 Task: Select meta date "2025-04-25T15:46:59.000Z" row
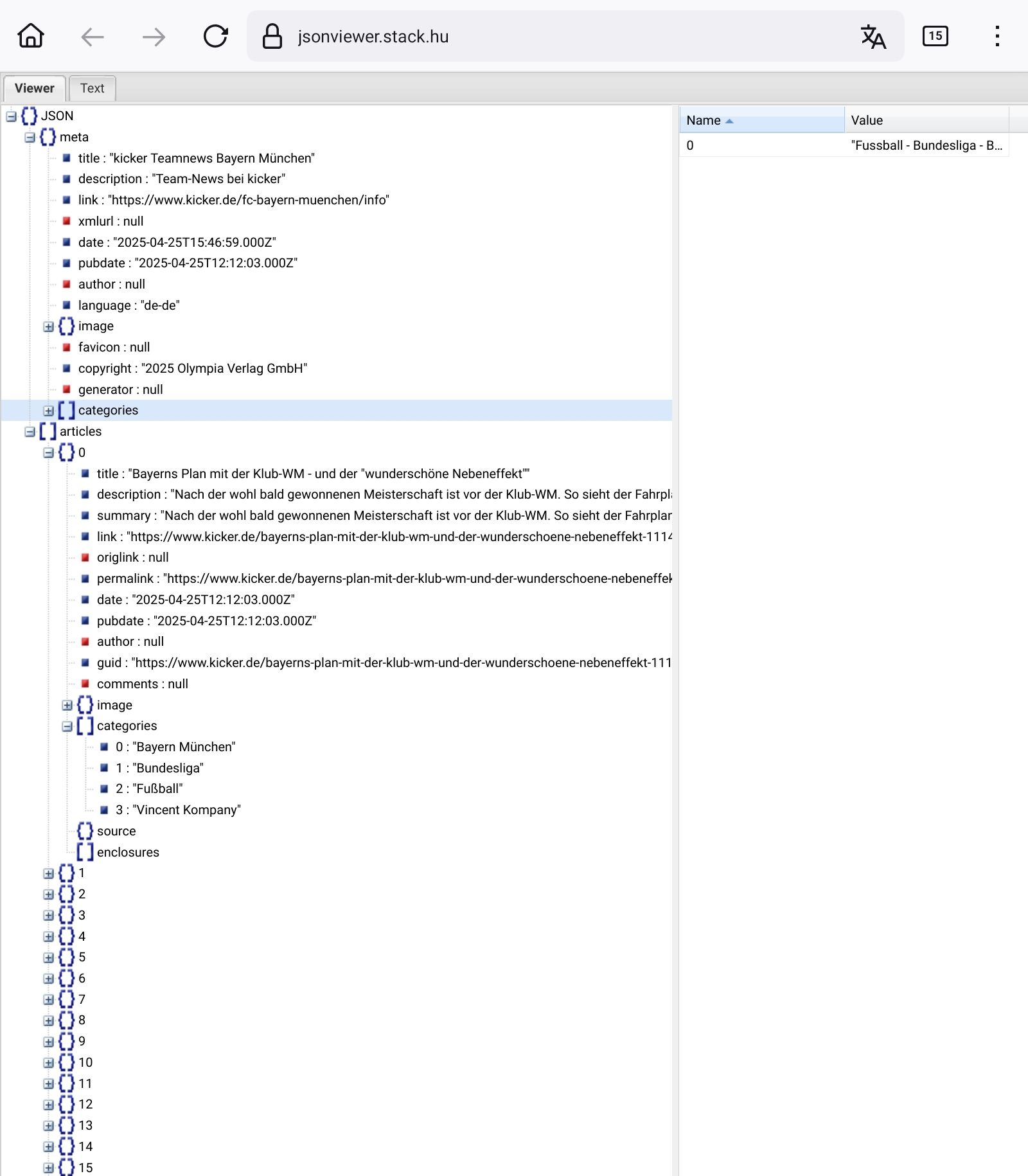pos(177,242)
